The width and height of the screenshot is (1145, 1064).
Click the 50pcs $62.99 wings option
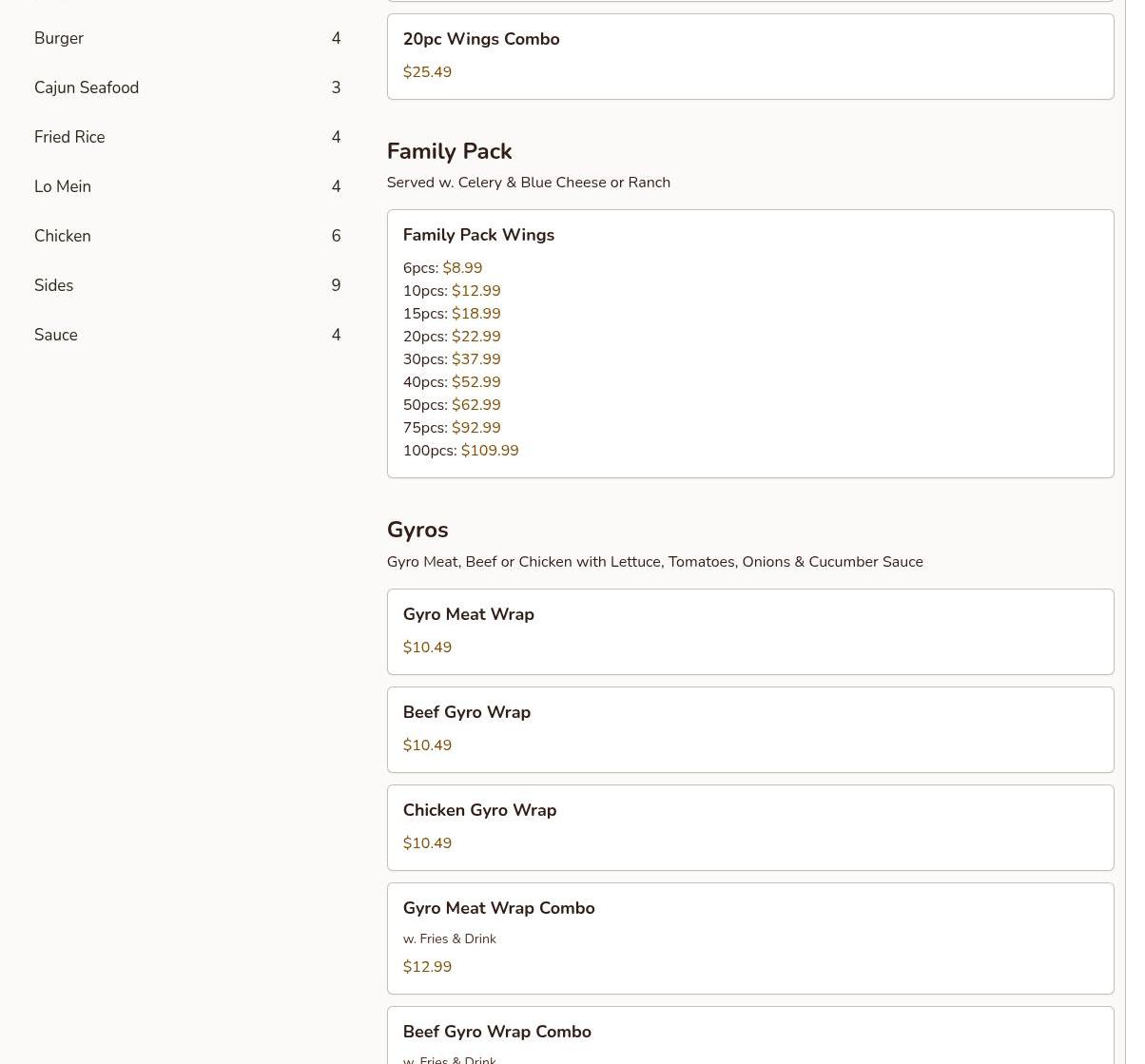coord(452,405)
